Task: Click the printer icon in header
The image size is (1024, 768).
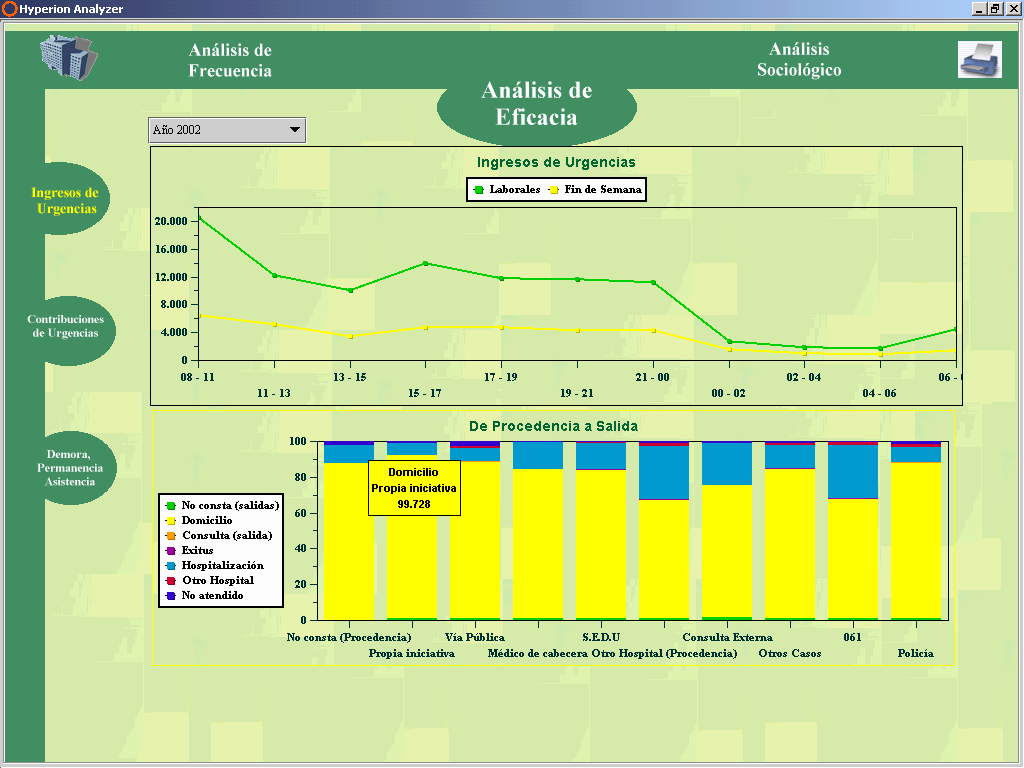Action: pos(979,60)
